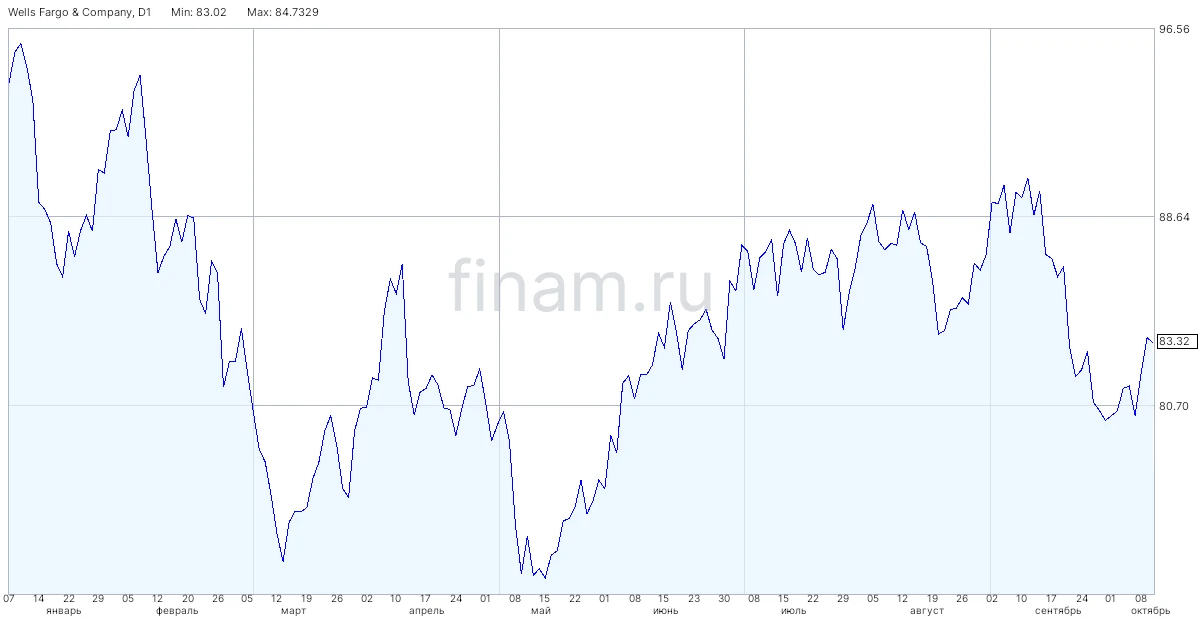Viewport: 1200px width, 630px height.
Task: Click the 88.64 price axis label
Action: click(1174, 217)
